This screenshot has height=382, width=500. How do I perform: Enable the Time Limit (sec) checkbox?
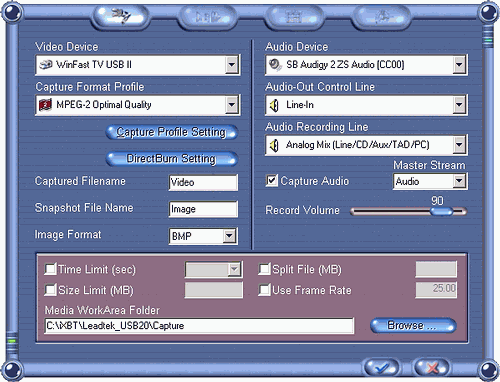(50, 269)
